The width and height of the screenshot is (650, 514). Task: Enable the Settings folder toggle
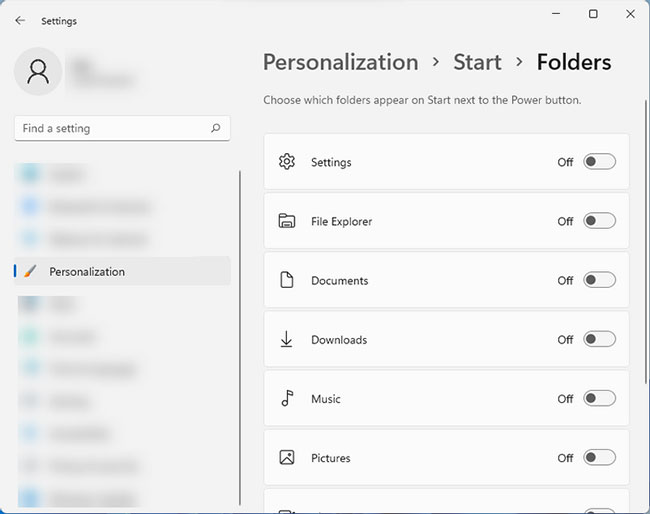599,162
